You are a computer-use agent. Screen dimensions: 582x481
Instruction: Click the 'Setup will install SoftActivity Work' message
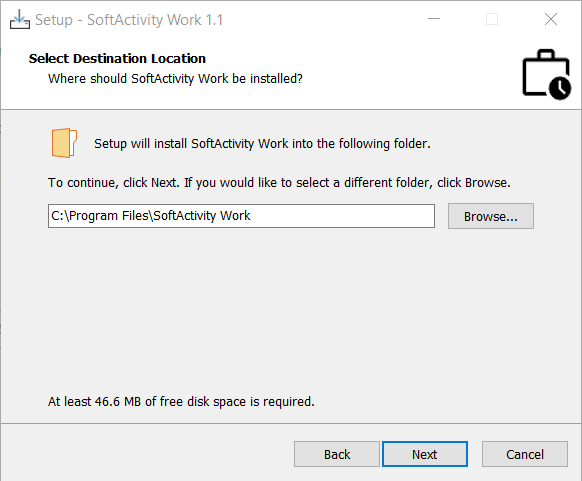tap(262, 144)
